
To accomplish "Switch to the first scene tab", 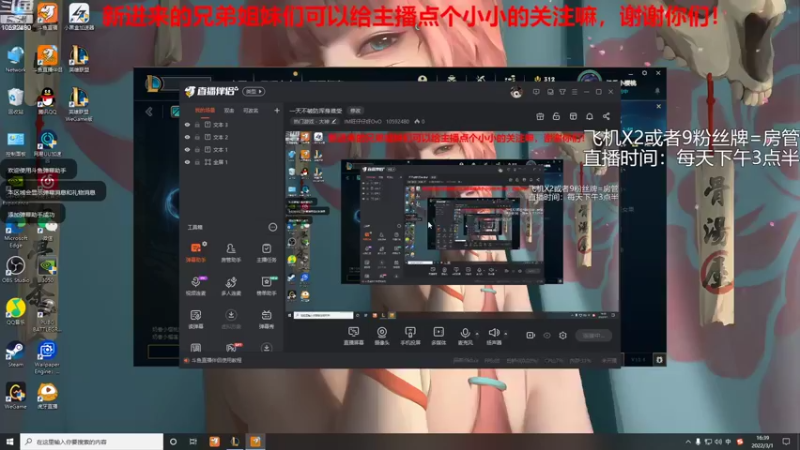I will pyautogui.click(x=205, y=110).
